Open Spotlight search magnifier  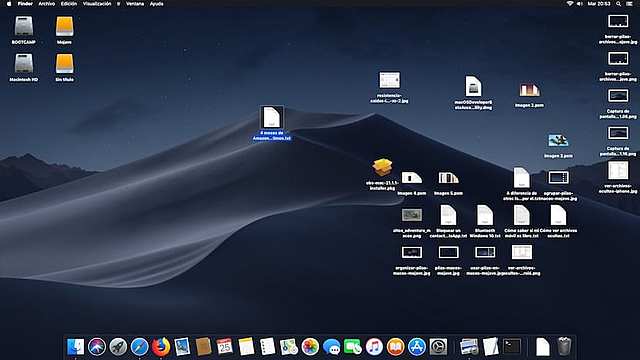[x=619, y=4]
